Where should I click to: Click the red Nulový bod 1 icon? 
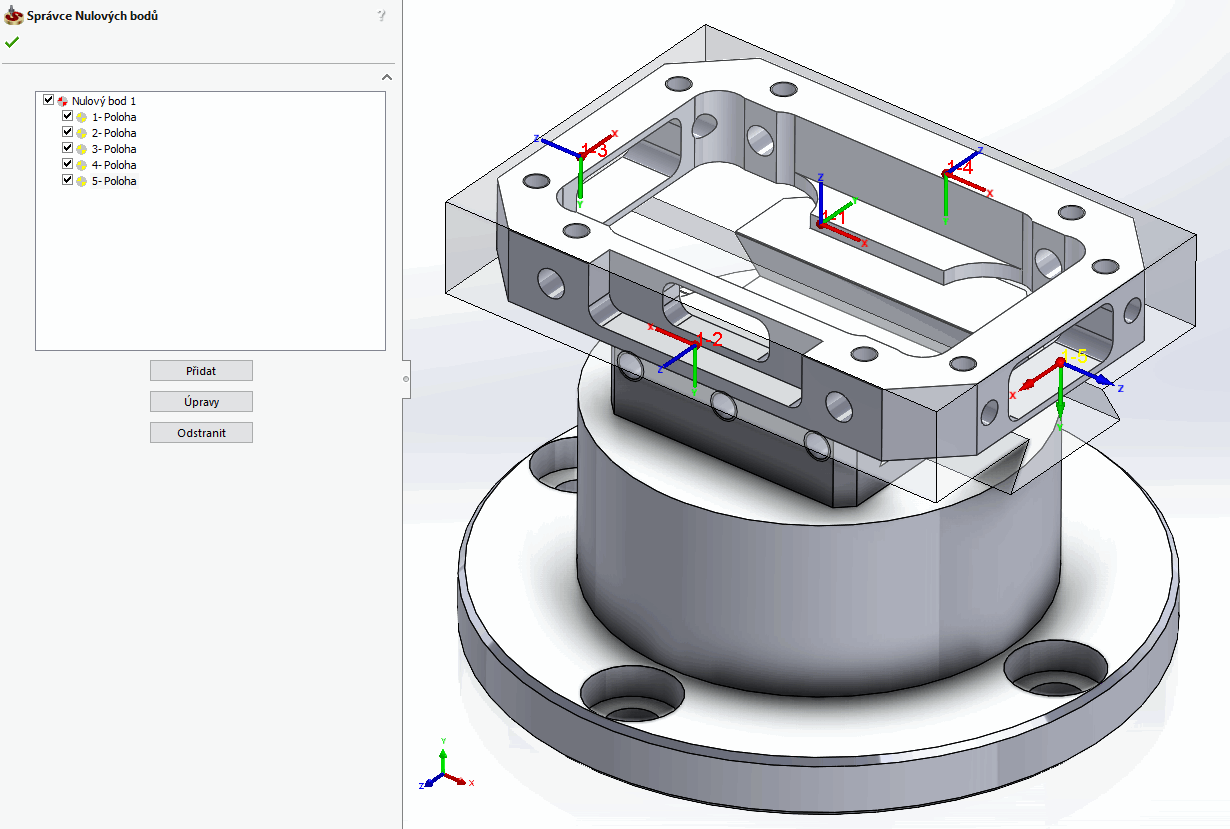[63, 101]
